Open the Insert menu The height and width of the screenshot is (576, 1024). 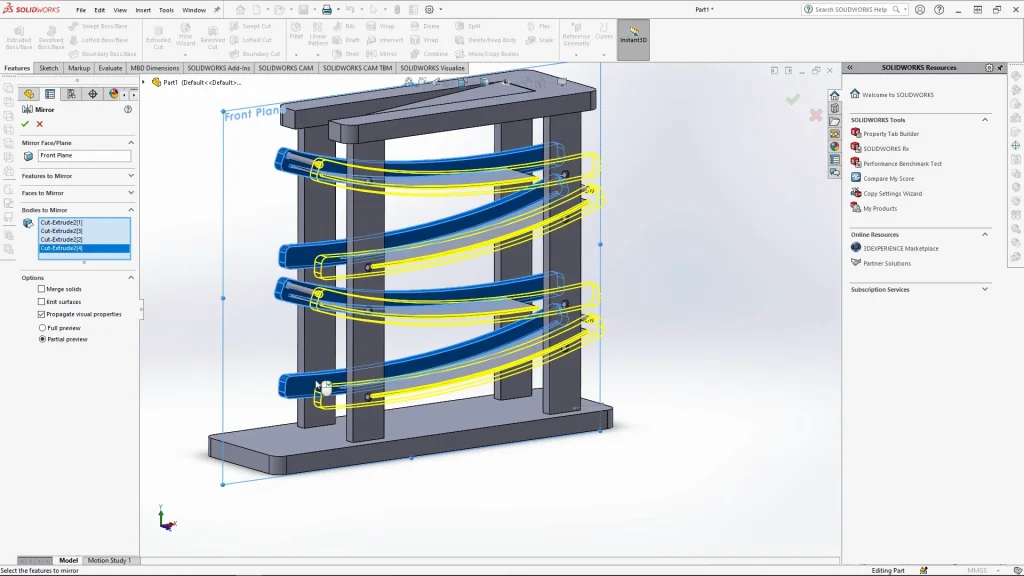[x=143, y=10]
